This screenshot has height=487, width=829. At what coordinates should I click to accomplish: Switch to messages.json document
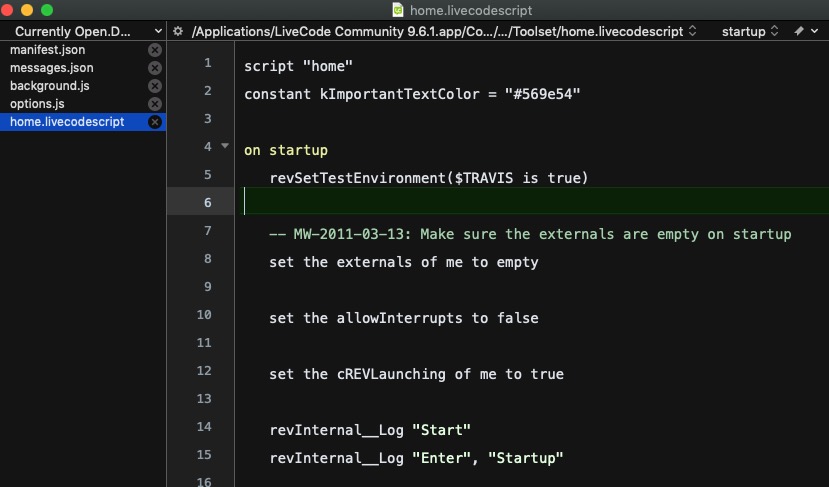click(51, 68)
